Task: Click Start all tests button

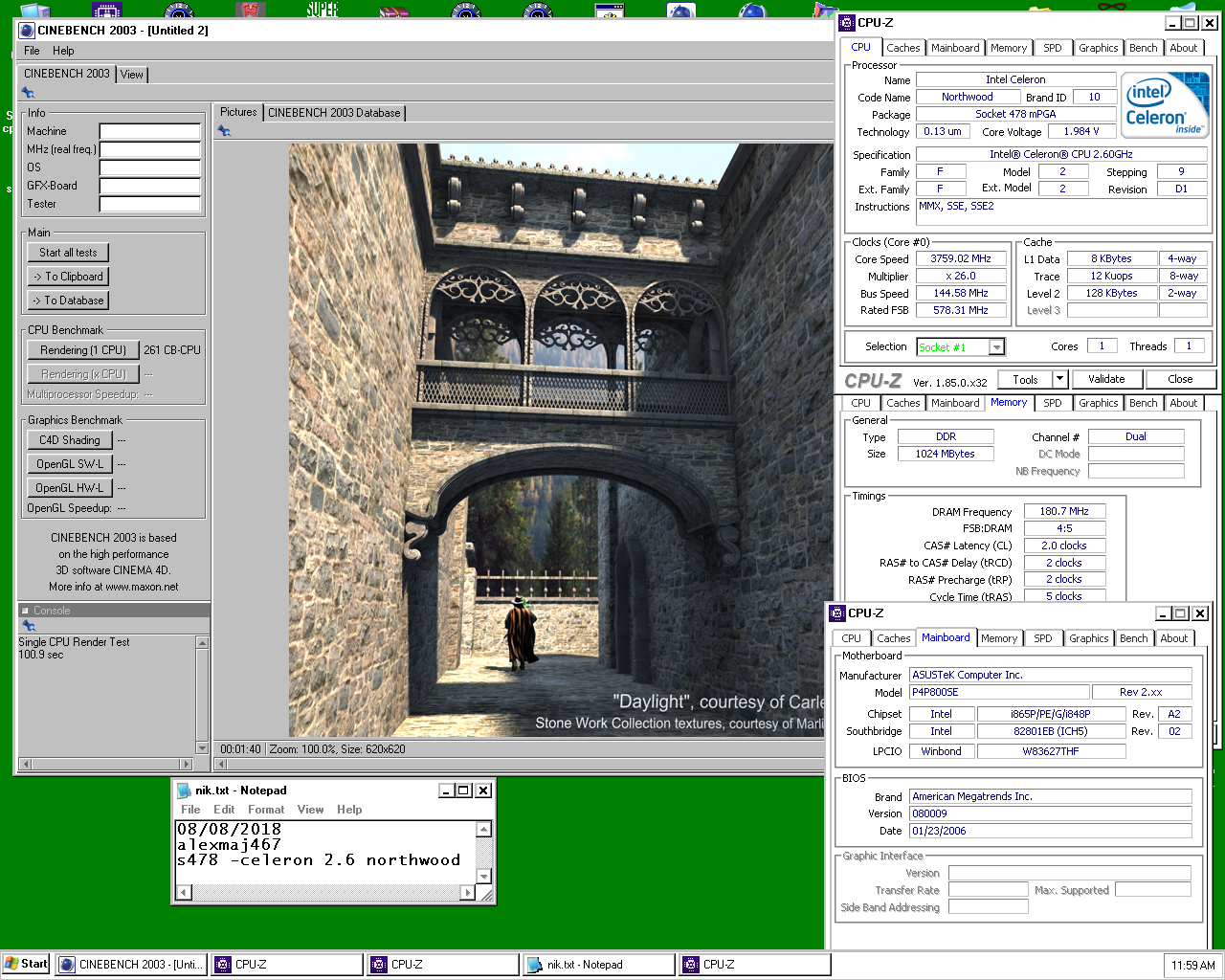Action: pyautogui.click(x=68, y=253)
